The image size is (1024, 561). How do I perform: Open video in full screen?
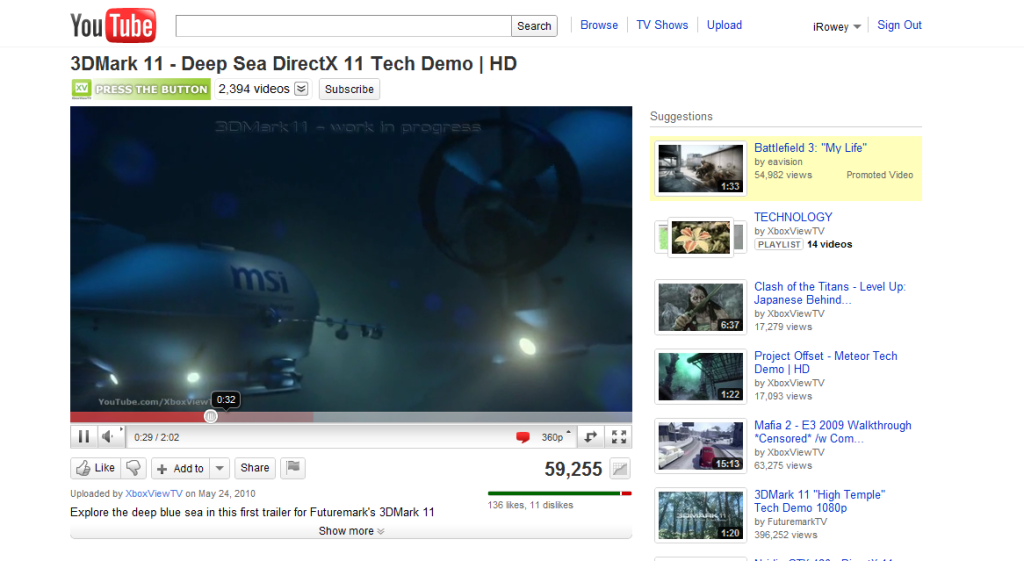[x=618, y=437]
